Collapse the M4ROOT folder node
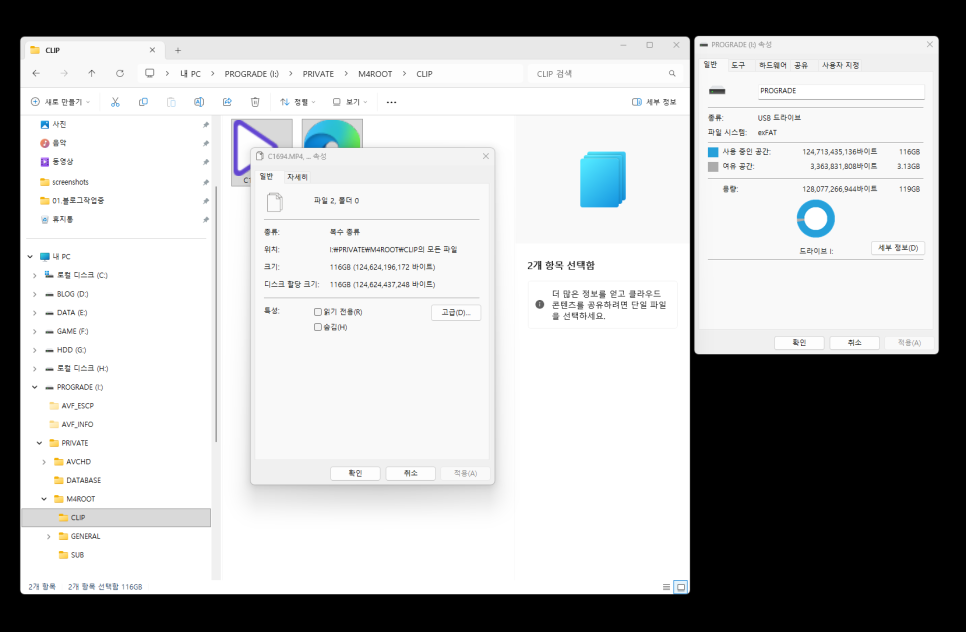966x632 pixels. (x=44, y=498)
